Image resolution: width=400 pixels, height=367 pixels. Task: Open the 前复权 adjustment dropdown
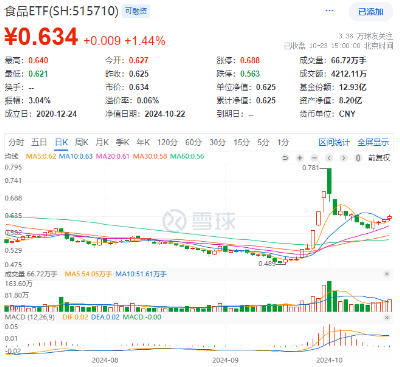[x=379, y=158]
